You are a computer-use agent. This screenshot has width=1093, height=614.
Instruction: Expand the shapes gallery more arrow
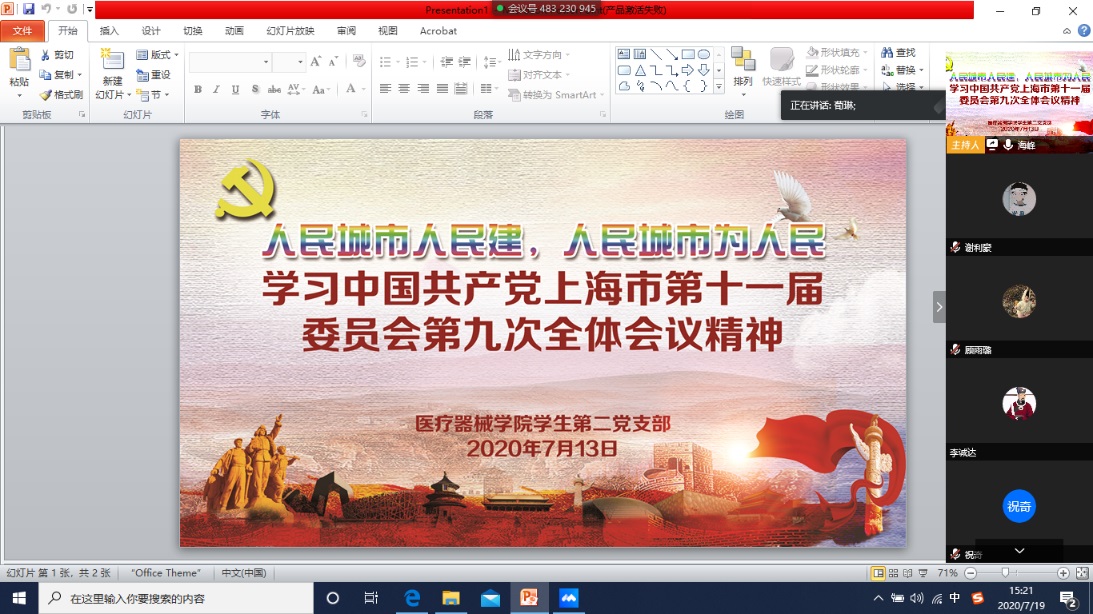718,86
